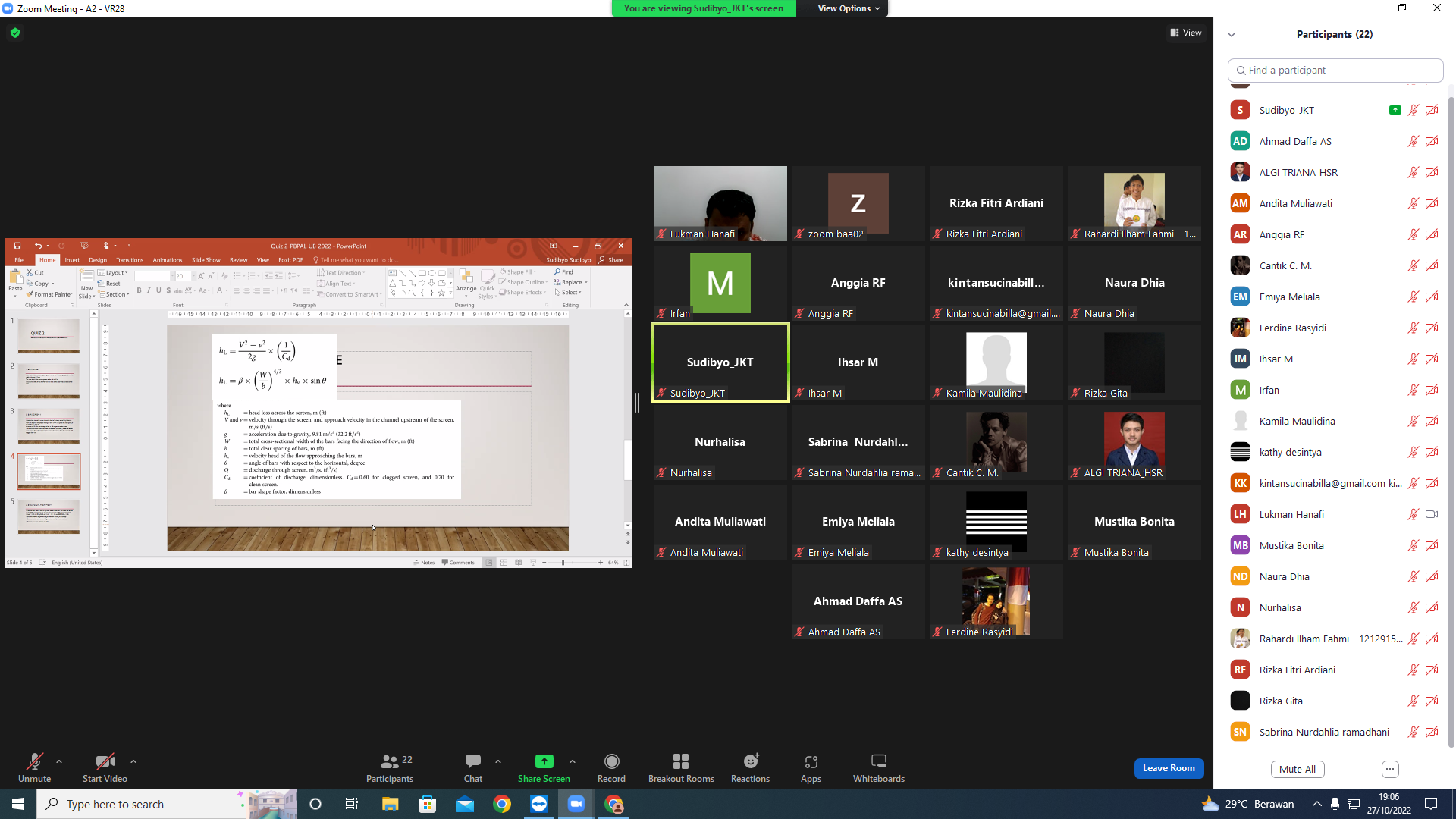Toggle Rizka Gita's microphone icon in participant list
Image resolution: width=1456 pixels, height=819 pixels.
click(1414, 701)
